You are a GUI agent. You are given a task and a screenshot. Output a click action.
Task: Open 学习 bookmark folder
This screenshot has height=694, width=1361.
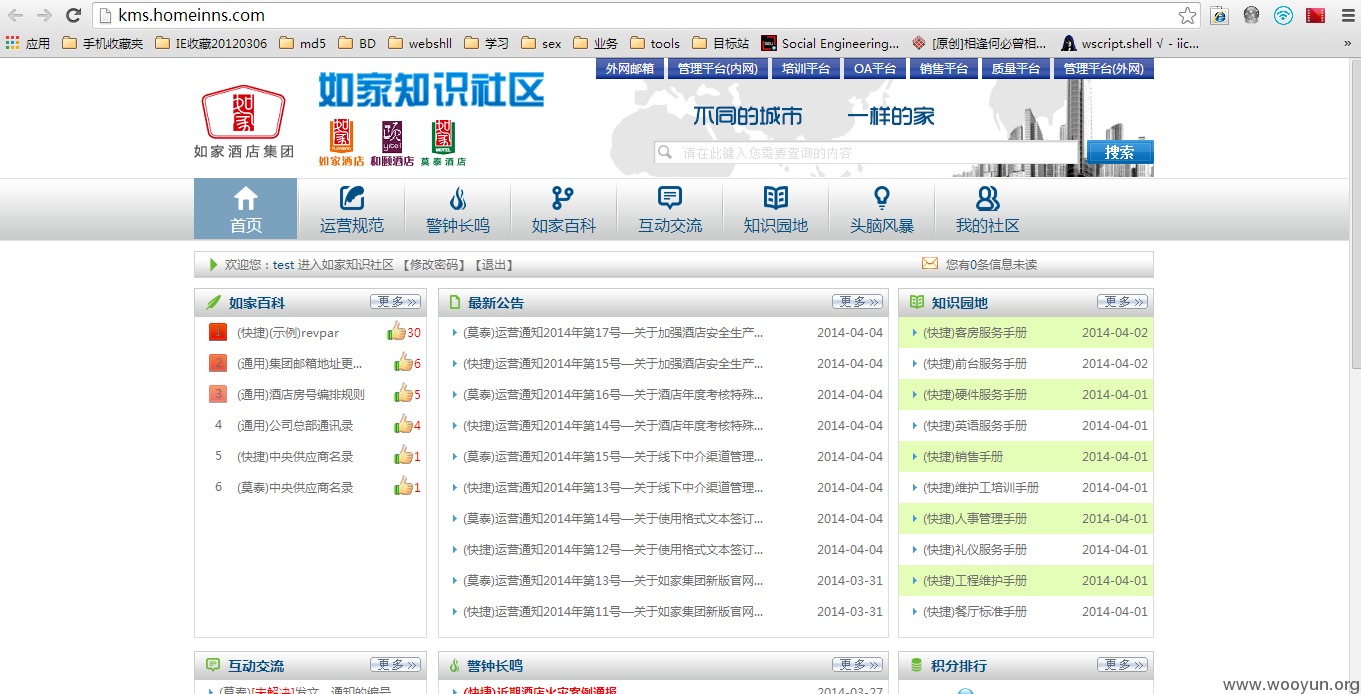pyautogui.click(x=486, y=43)
